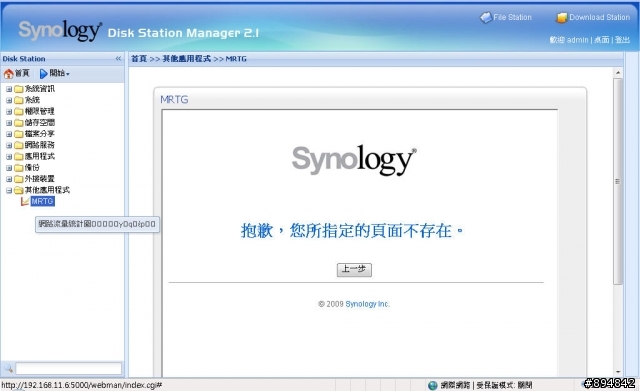Click the content scrollbar up arrow

(618, 73)
